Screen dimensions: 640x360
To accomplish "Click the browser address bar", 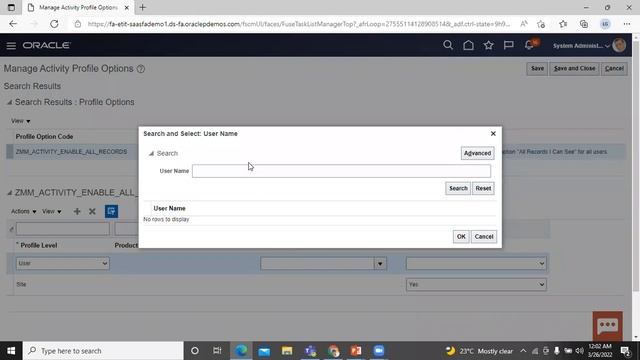I will pos(299,24).
